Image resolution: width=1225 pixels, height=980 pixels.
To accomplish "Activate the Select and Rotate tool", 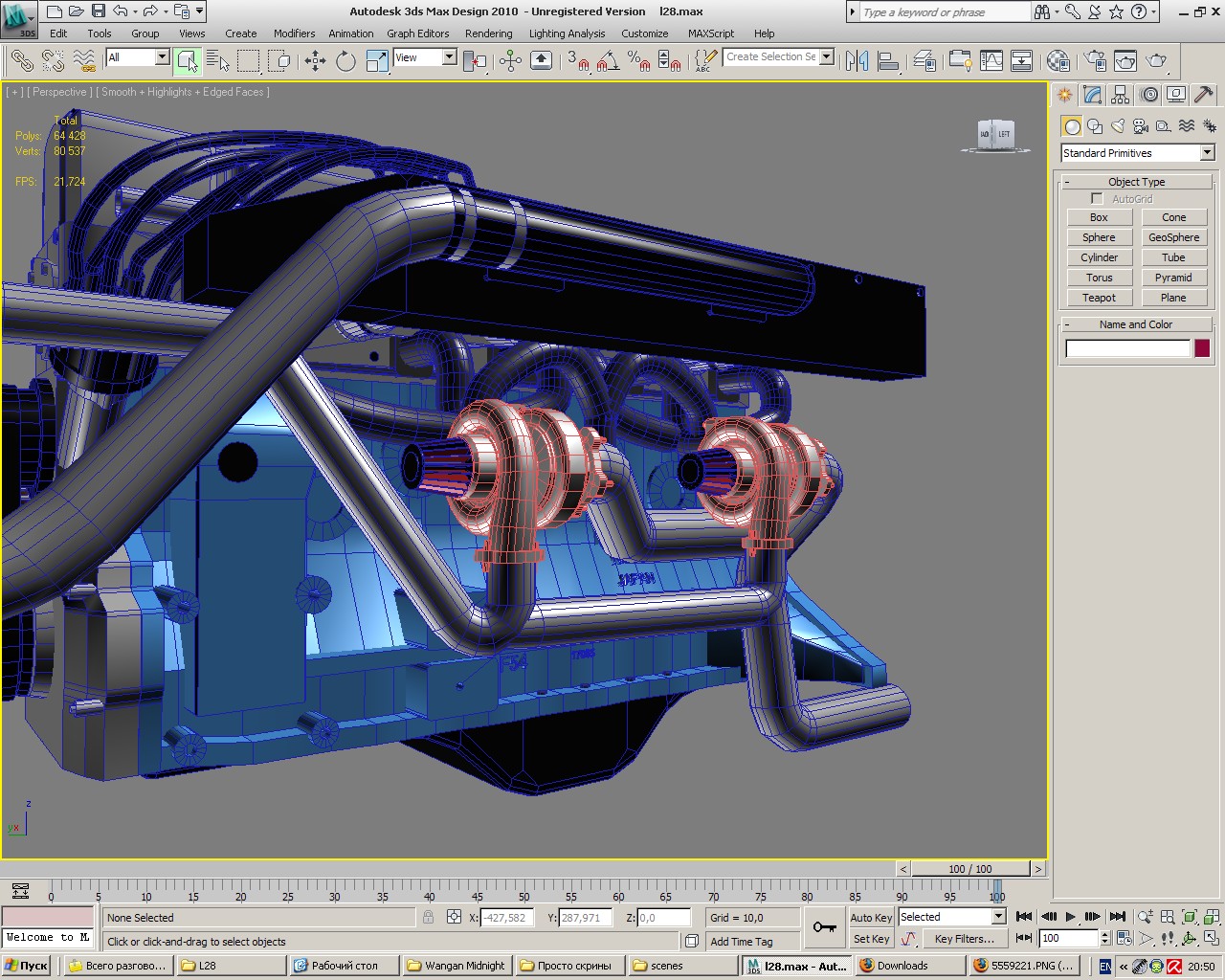I will pyautogui.click(x=345, y=61).
